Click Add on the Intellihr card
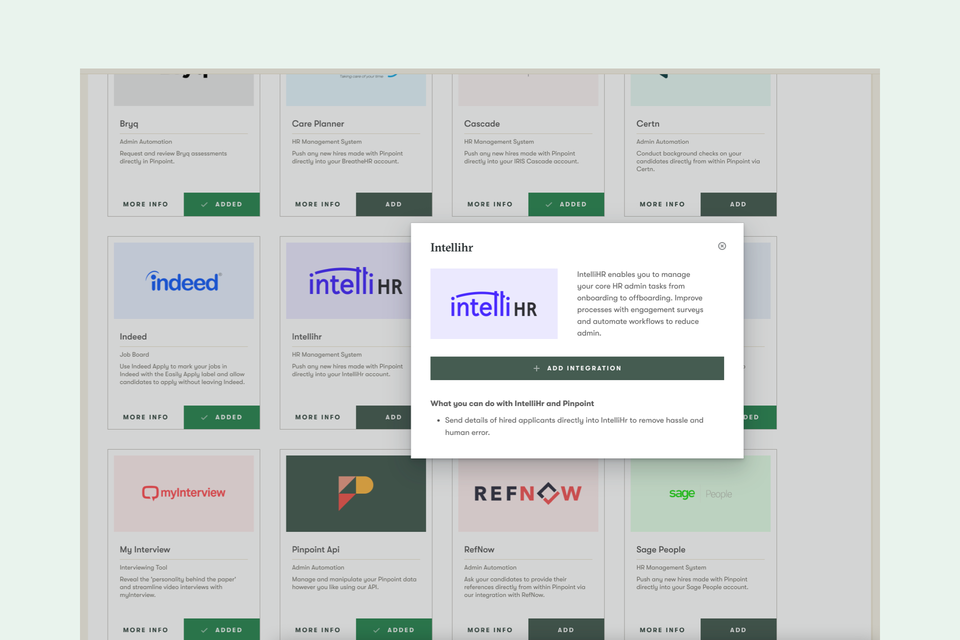 (x=384, y=417)
